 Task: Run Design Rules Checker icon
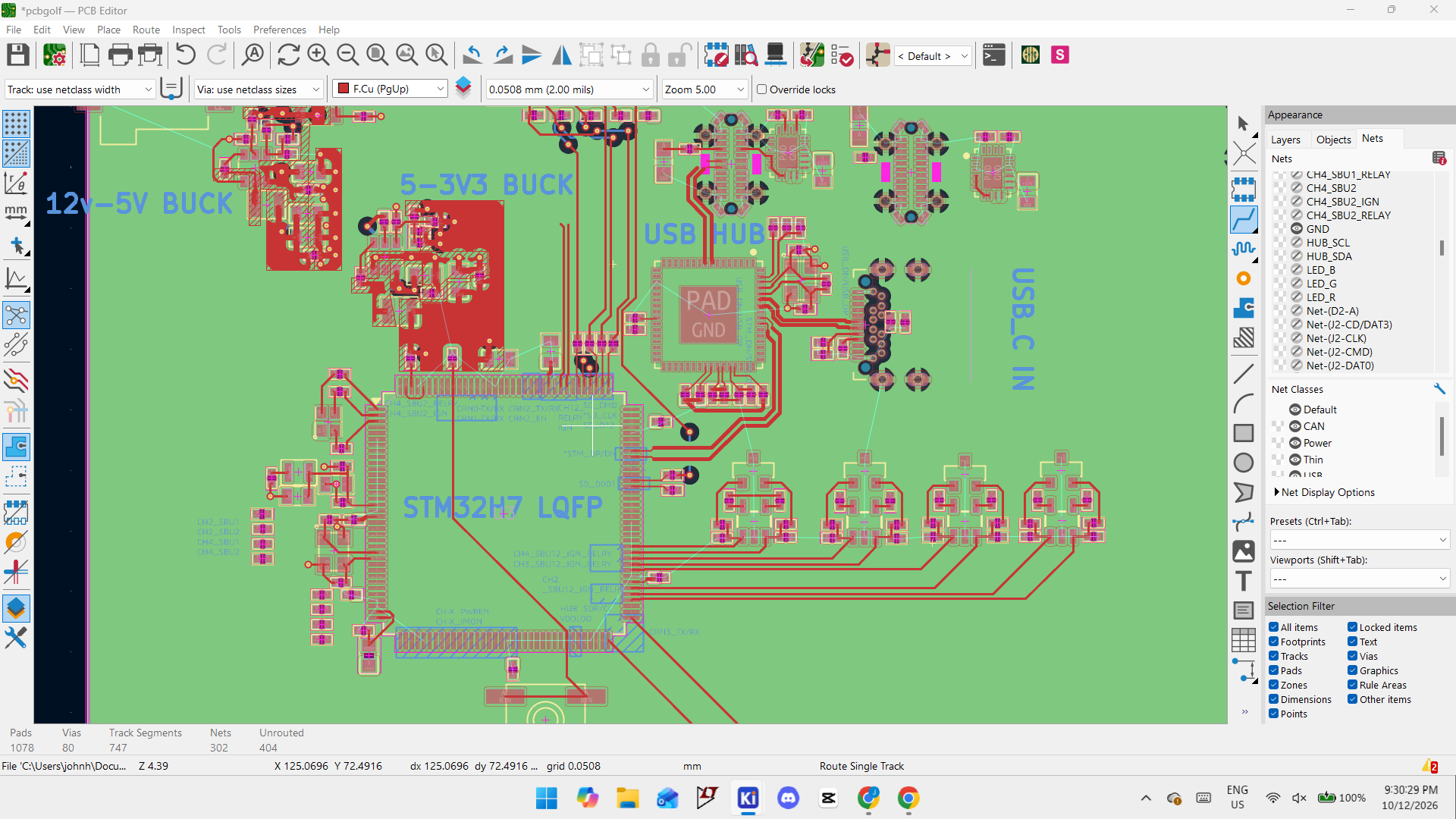pyautogui.click(x=842, y=55)
